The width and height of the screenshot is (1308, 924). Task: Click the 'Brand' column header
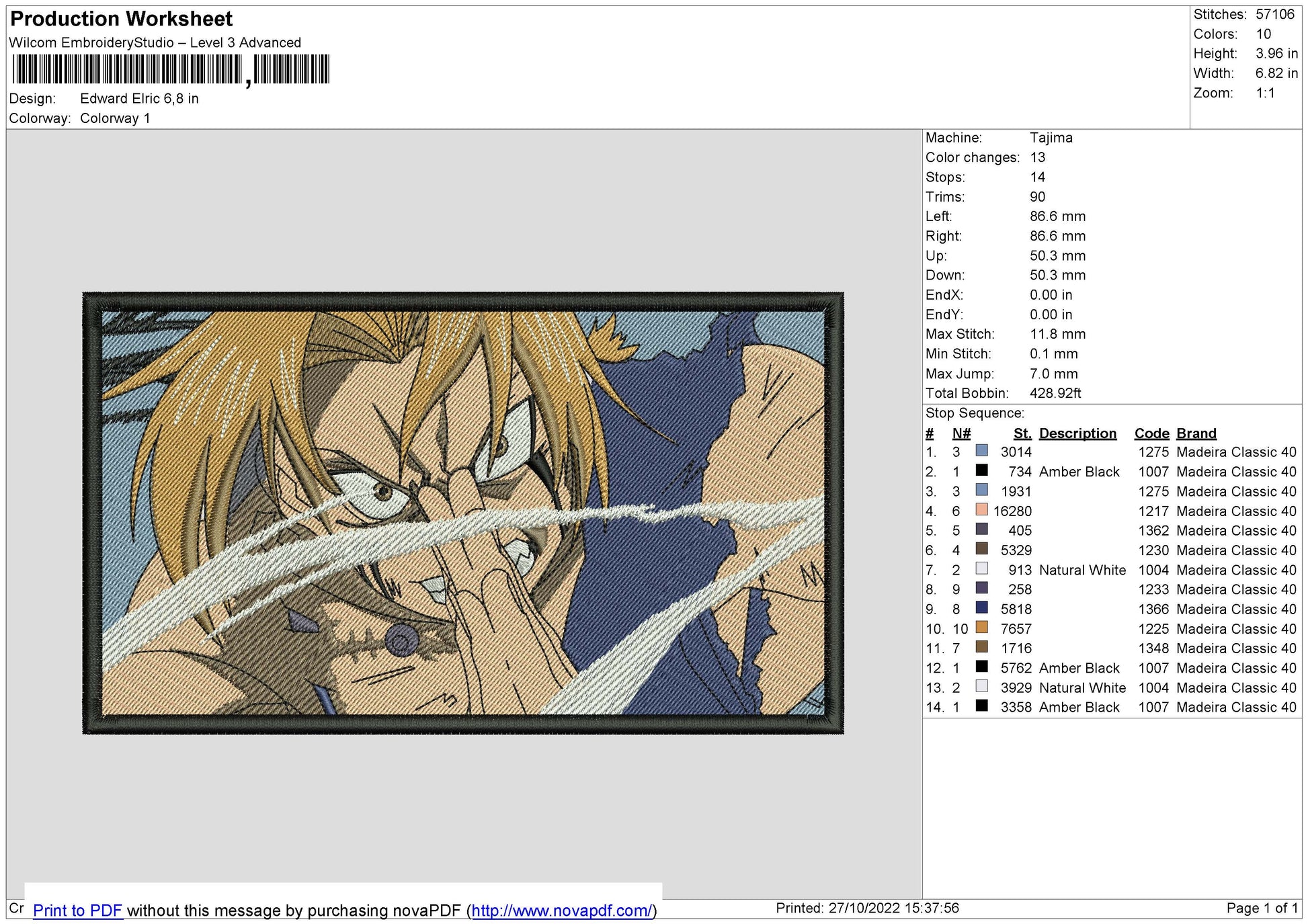[x=1196, y=433]
